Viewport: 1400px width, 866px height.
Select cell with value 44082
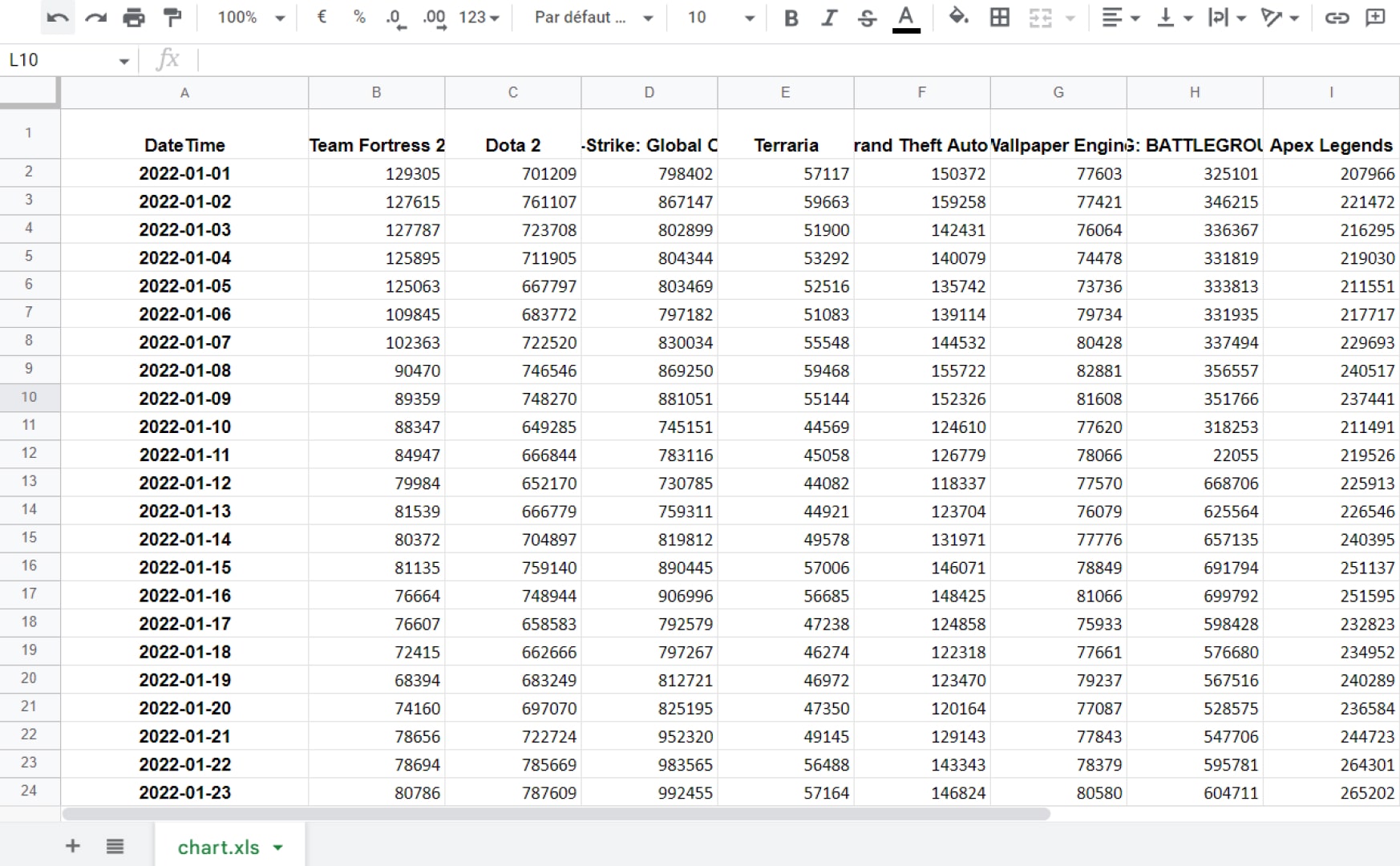pyautogui.click(x=786, y=483)
